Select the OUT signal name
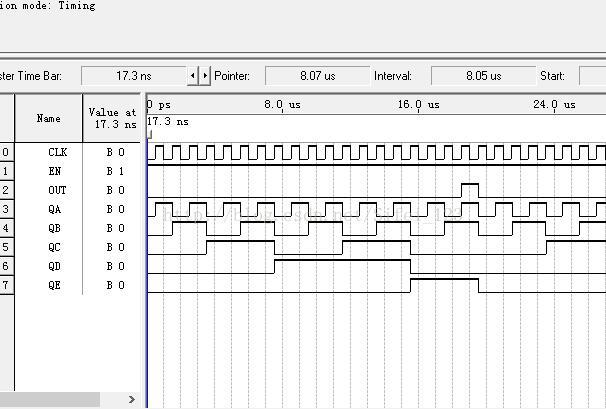 point(57,190)
